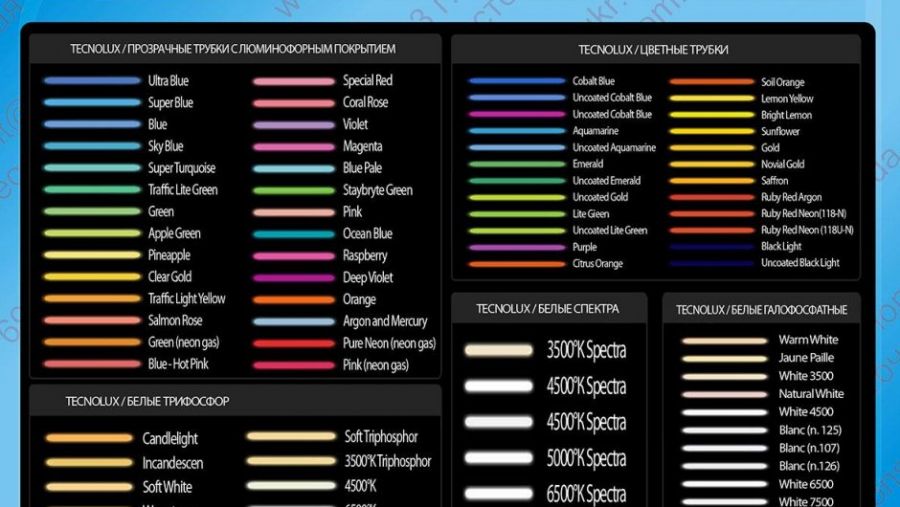The image size is (900, 507).
Task: Click the Citrus Orange swatch
Action: point(517,264)
